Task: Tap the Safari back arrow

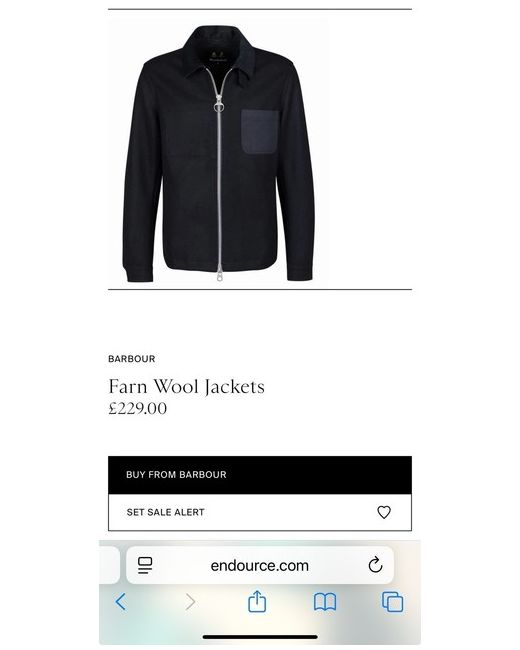Action: coord(120,601)
